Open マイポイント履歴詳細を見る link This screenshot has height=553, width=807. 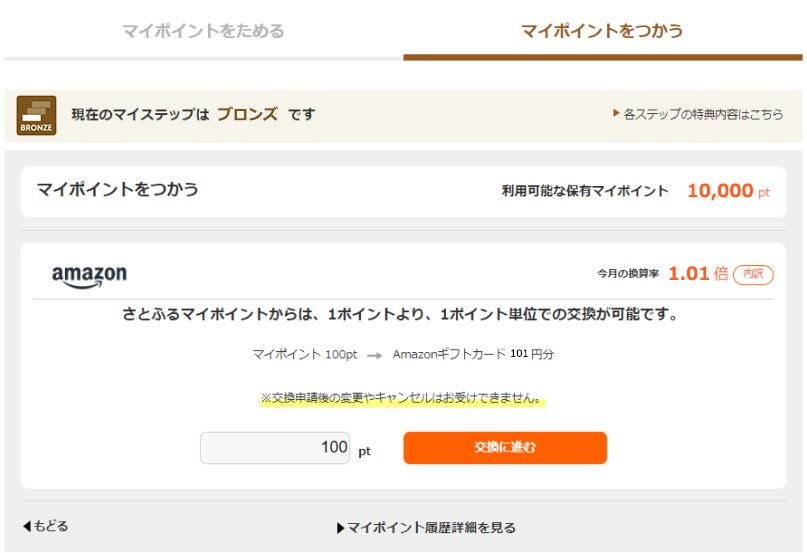pyautogui.click(x=431, y=528)
